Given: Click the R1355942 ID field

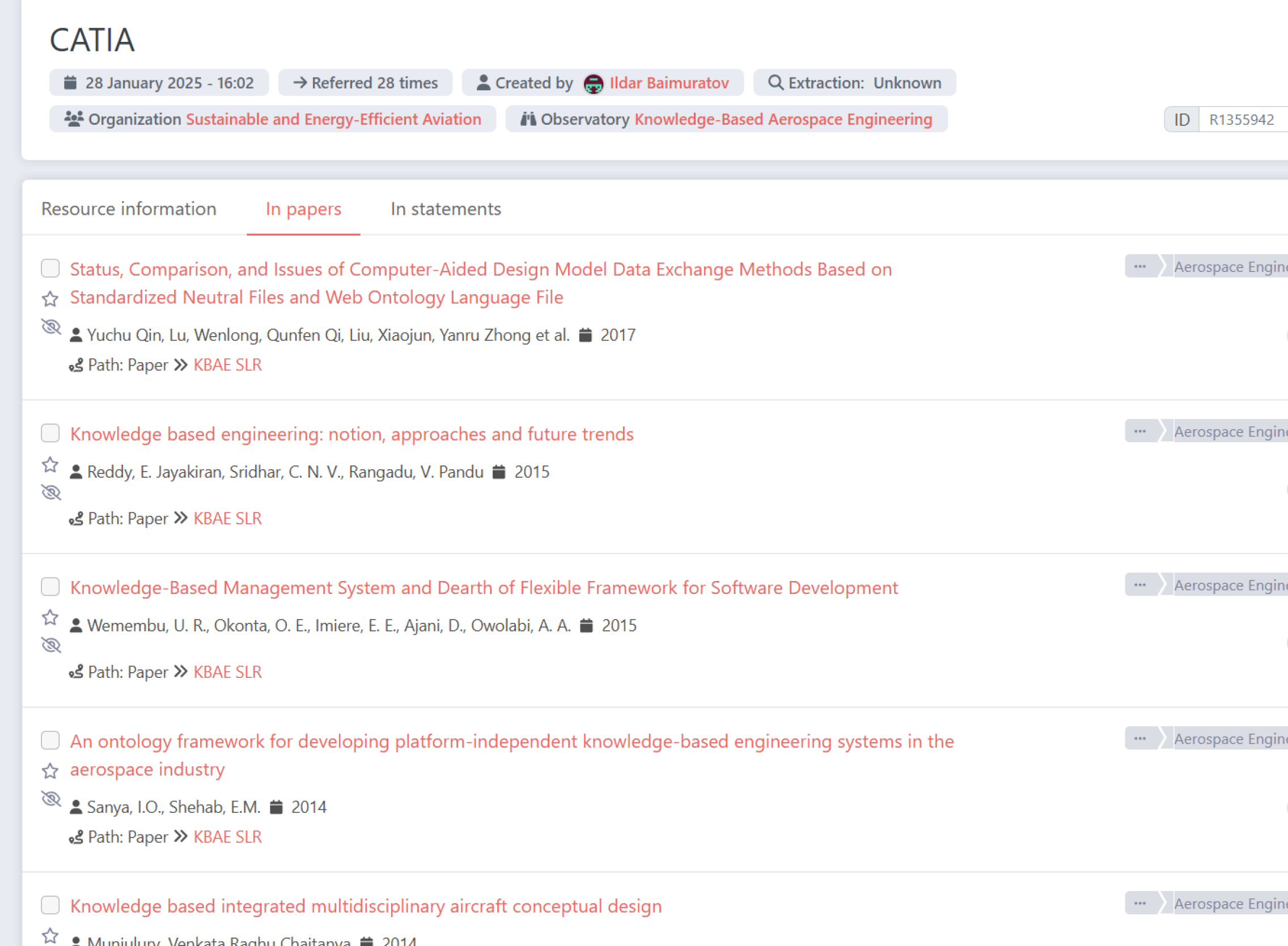Looking at the screenshot, I should [1240, 120].
